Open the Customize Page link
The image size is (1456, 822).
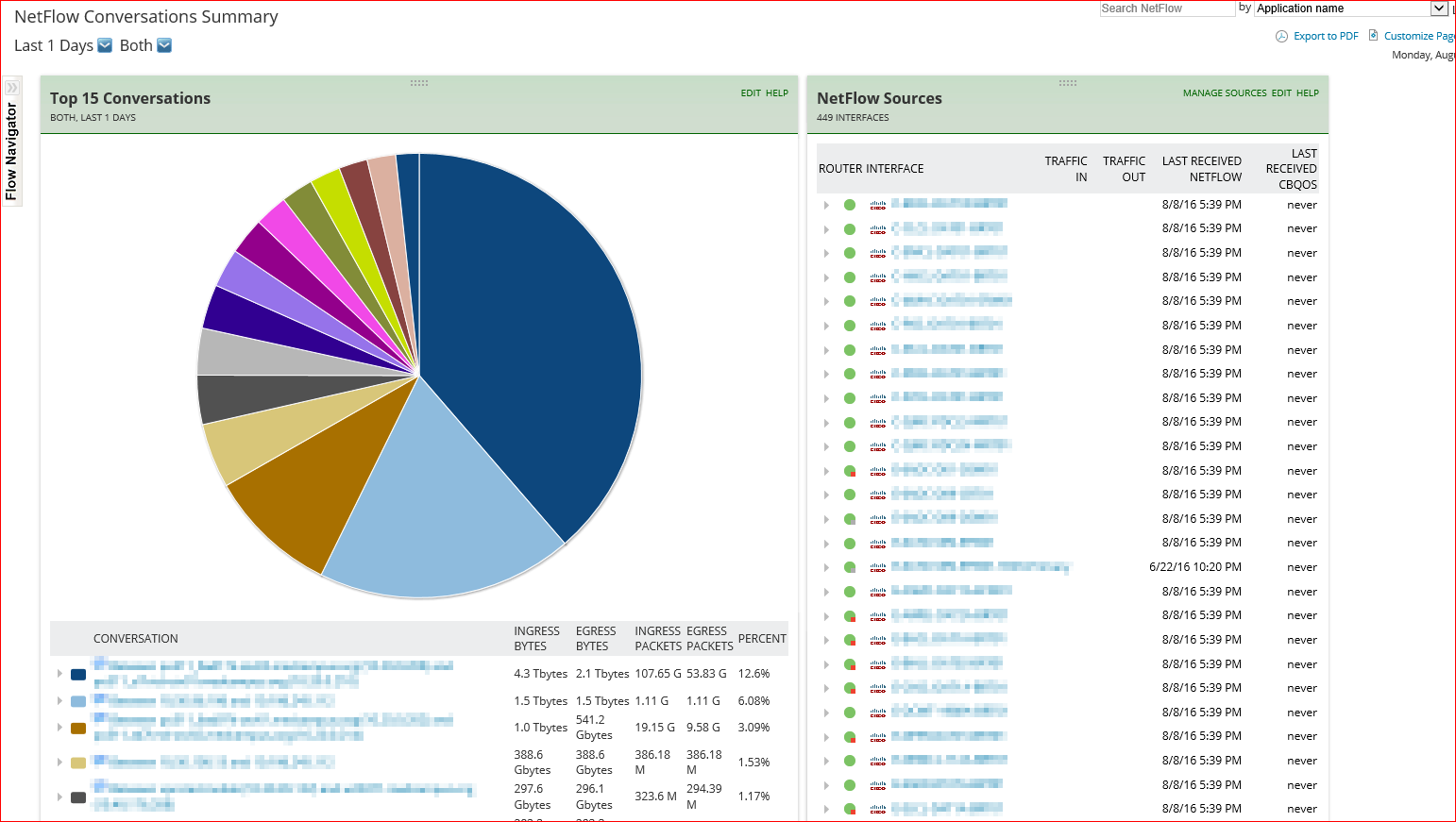click(1419, 36)
